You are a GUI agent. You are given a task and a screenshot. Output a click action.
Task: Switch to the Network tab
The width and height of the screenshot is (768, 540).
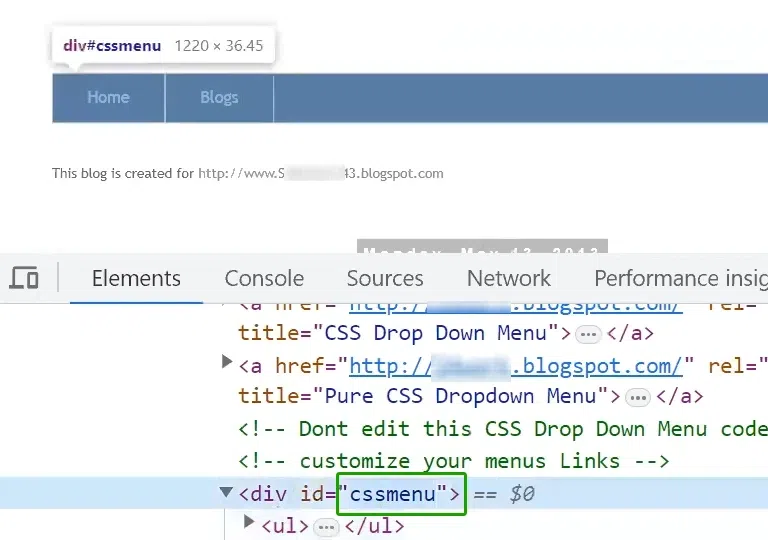pyautogui.click(x=508, y=278)
